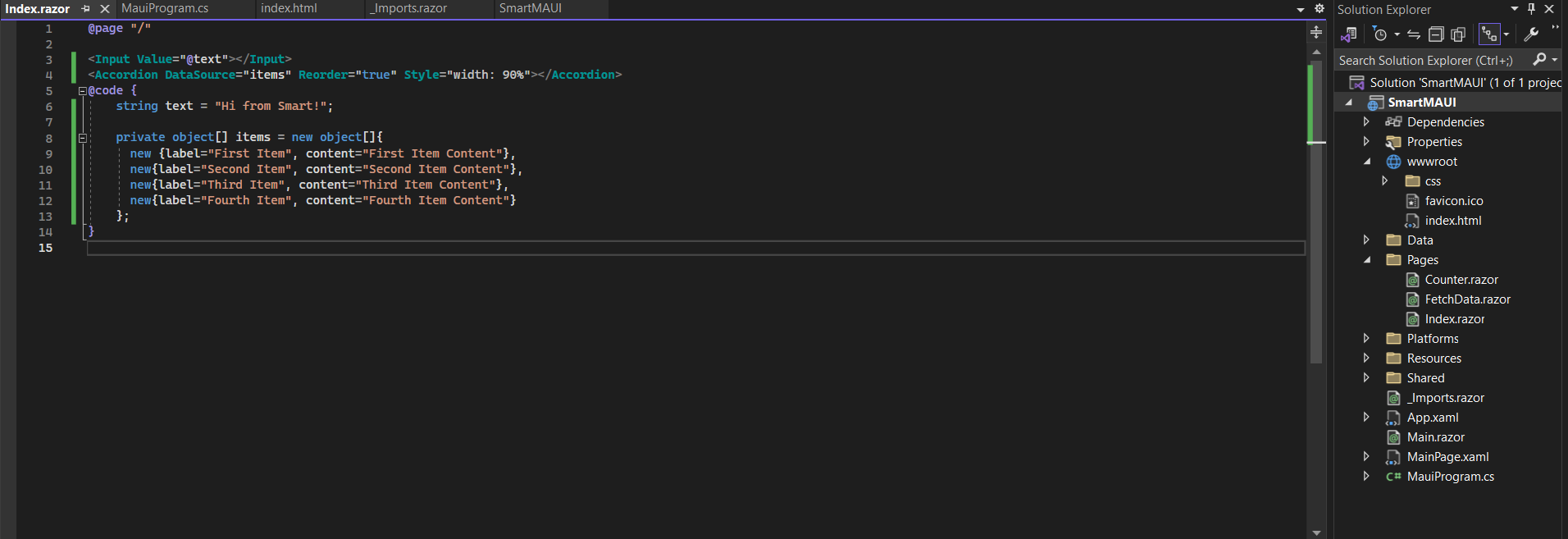Click Sync with Active Document arrows
The height and width of the screenshot is (539, 1568).
[x=1414, y=34]
